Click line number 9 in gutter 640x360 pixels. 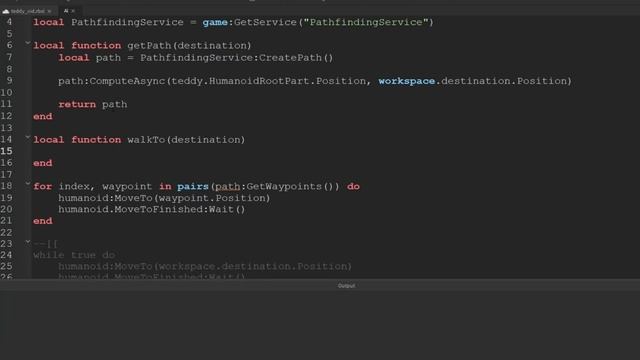click(9, 80)
